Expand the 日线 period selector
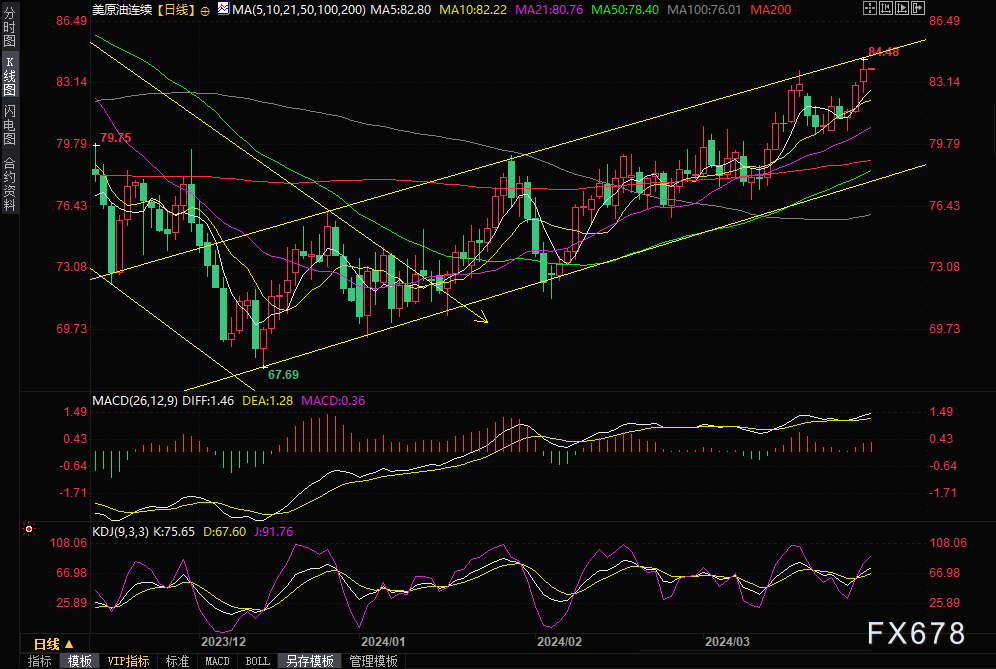Screen dimensions: 996x669 [x=53, y=644]
